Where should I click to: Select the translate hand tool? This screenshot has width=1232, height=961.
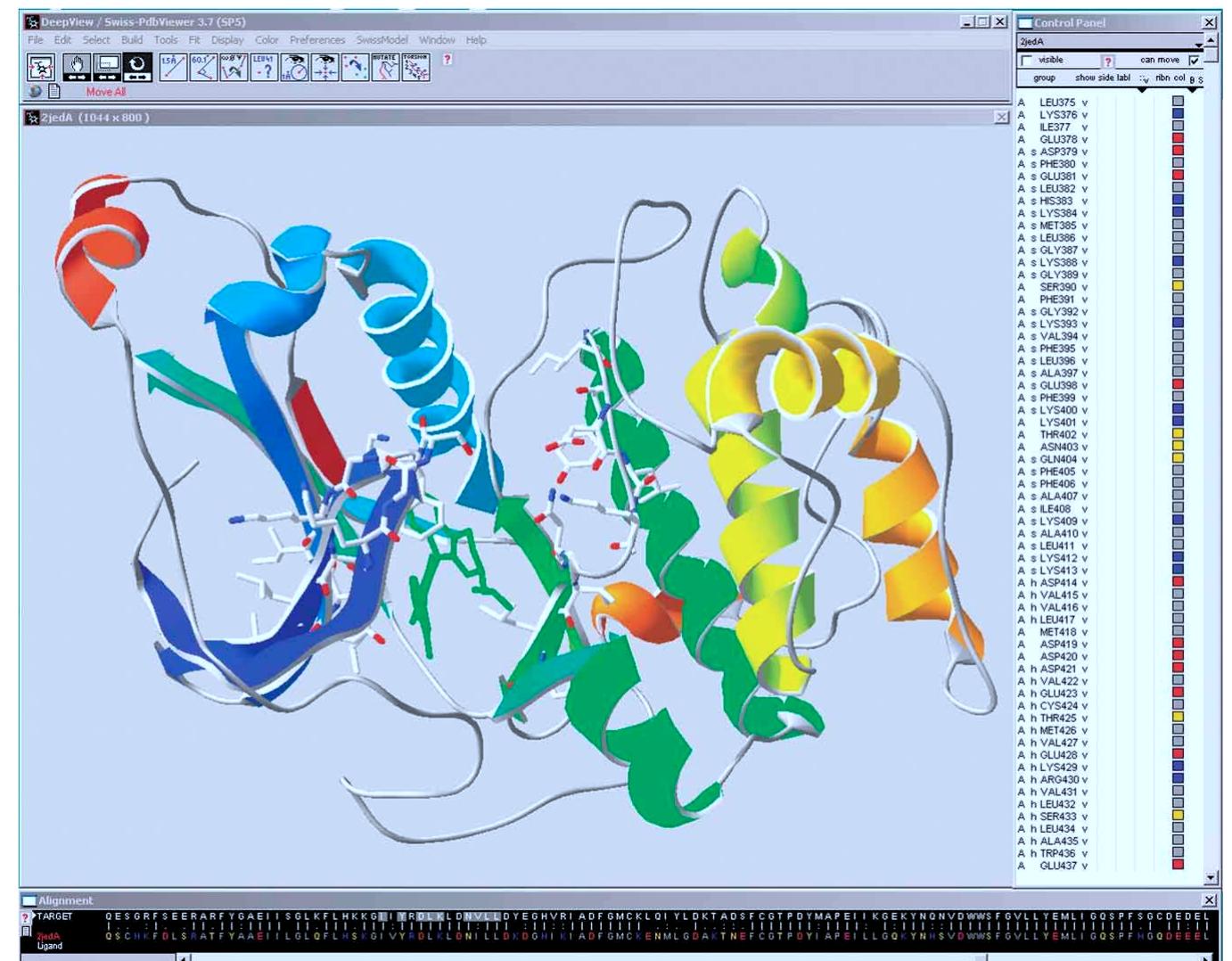click(77, 67)
